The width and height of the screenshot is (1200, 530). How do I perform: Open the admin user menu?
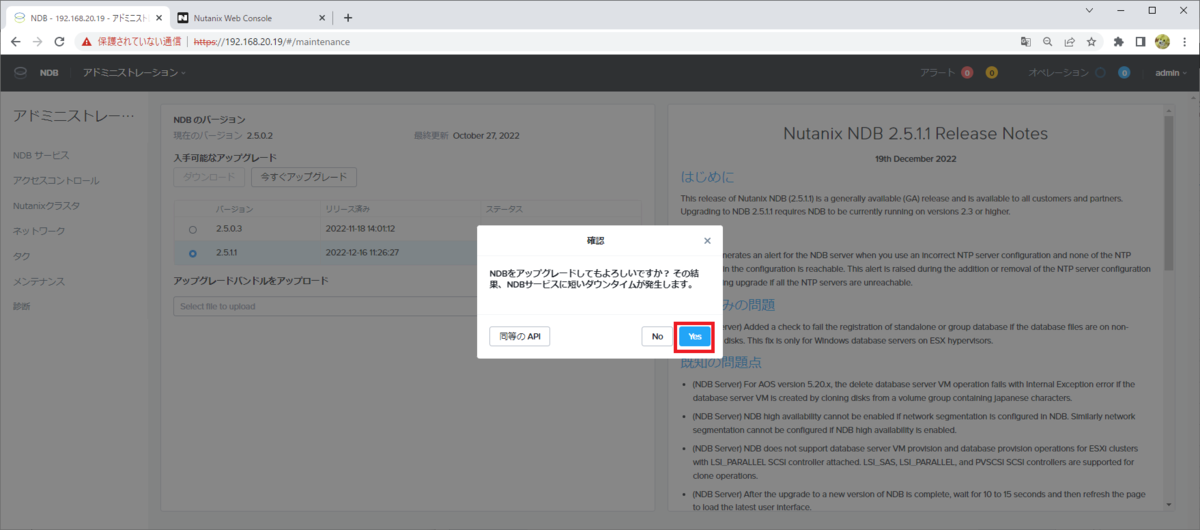[1169, 72]
